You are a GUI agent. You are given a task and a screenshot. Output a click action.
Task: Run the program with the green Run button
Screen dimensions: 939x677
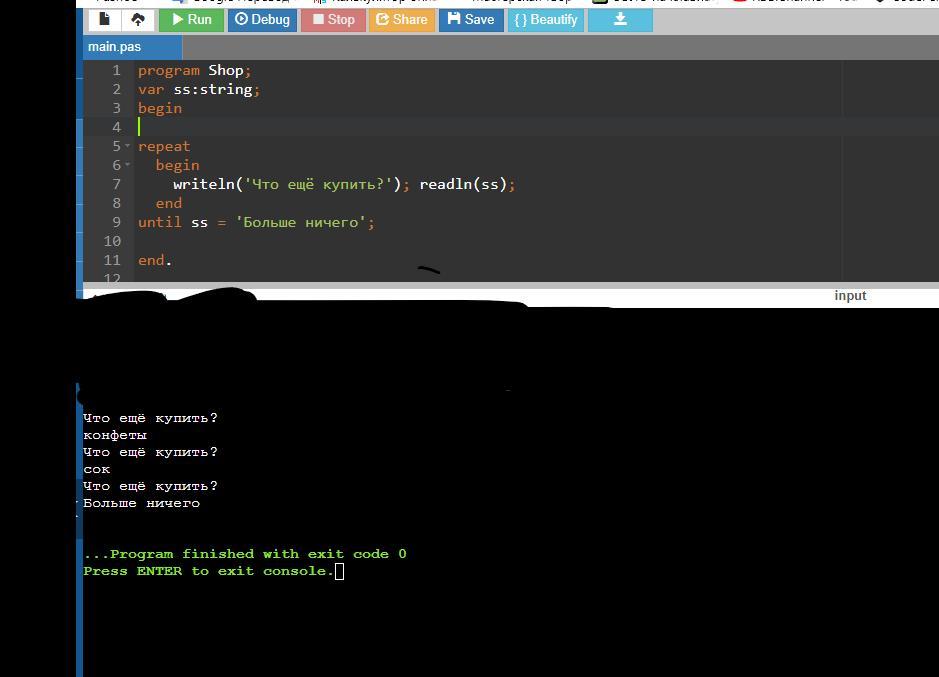[x=192, y=19]
